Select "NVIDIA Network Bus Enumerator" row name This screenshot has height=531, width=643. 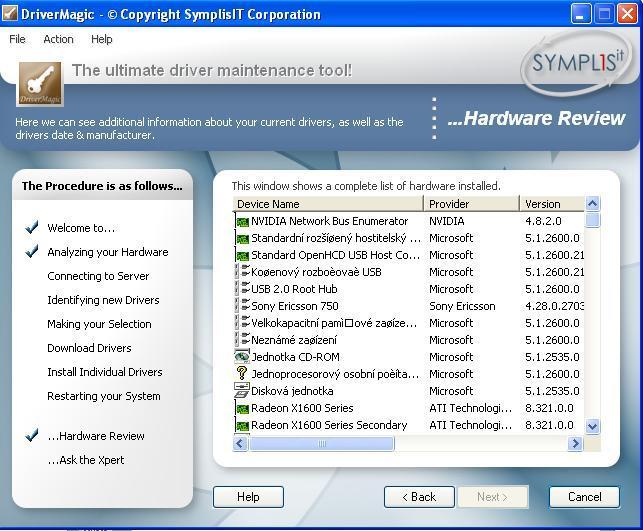pyautogui.click(x=329, y=221)
